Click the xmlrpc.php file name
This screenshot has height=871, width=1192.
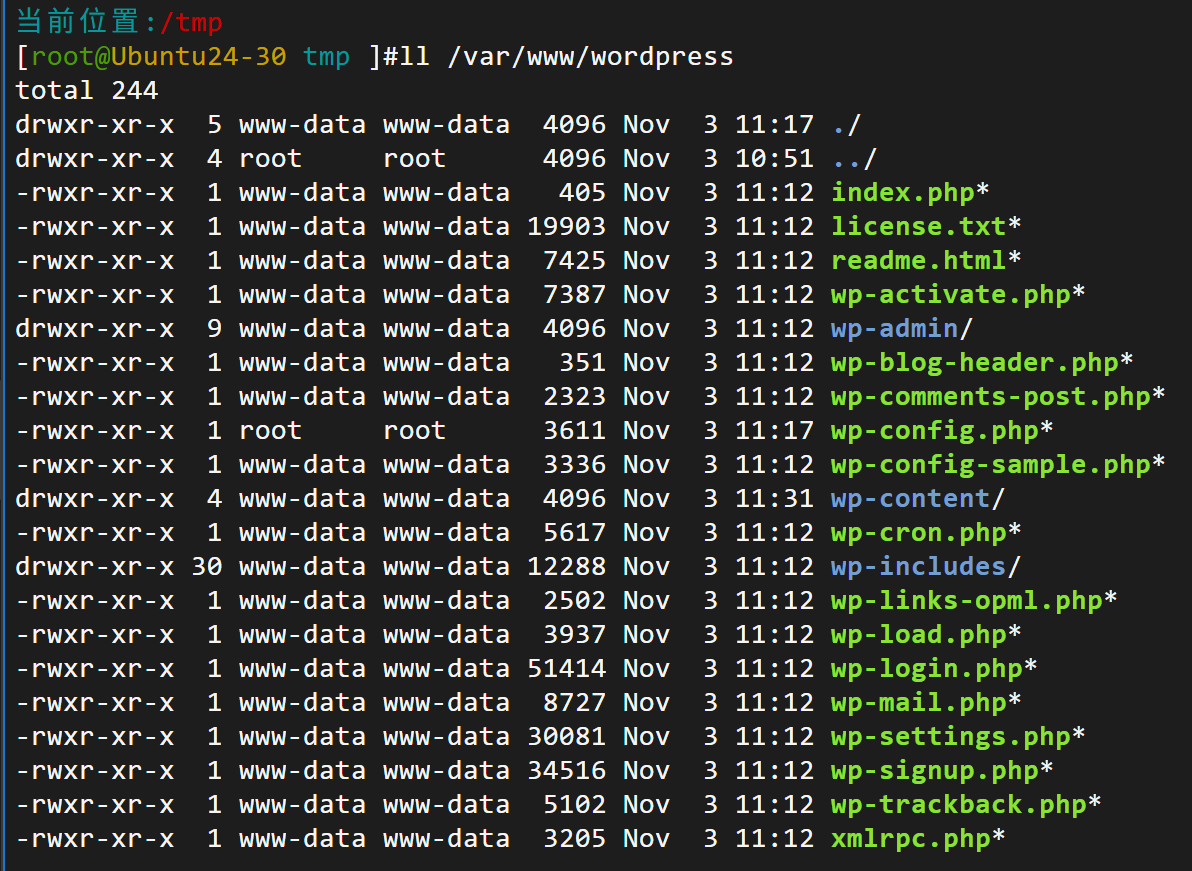911,840
